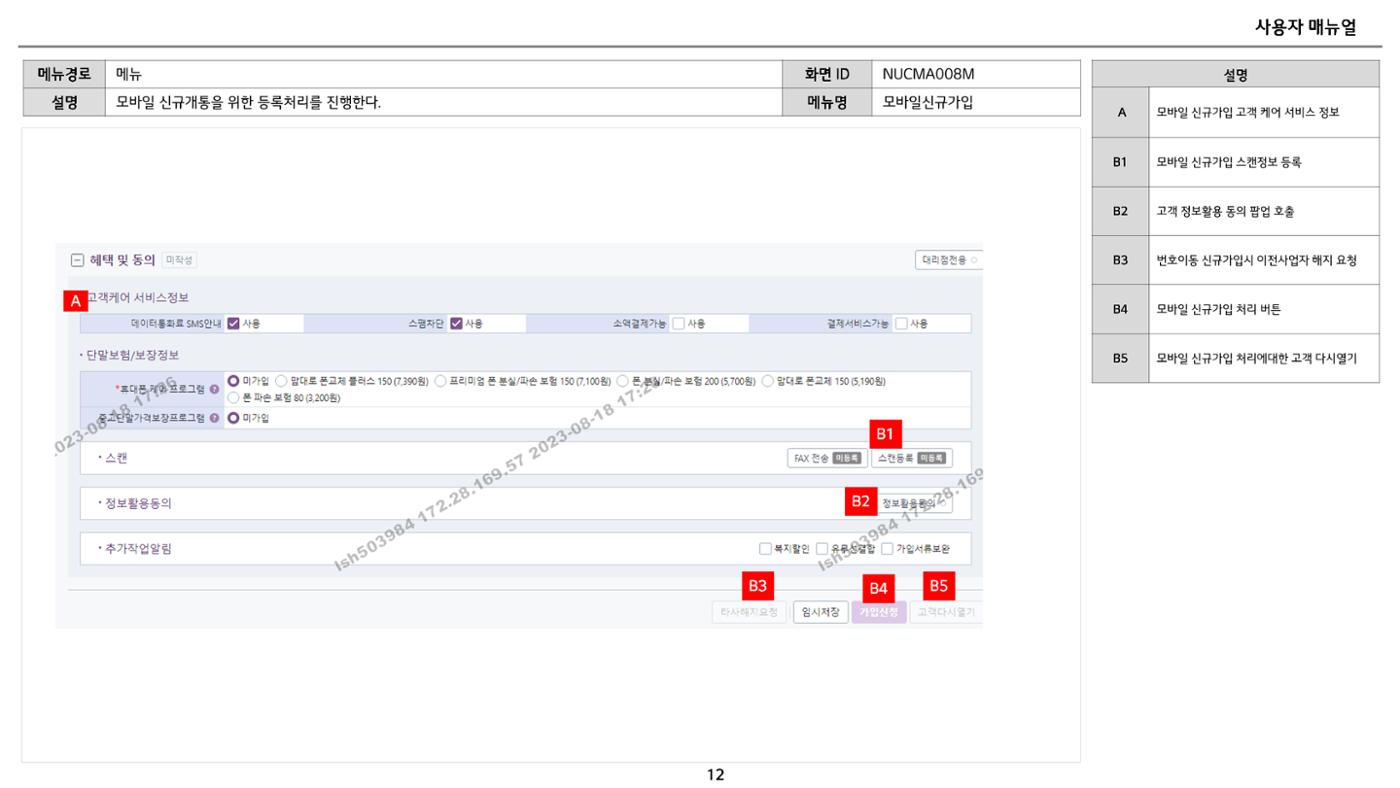Click the 가입신청 button
Viewport: 1400px width, 788px height.
tap(880, 612)
